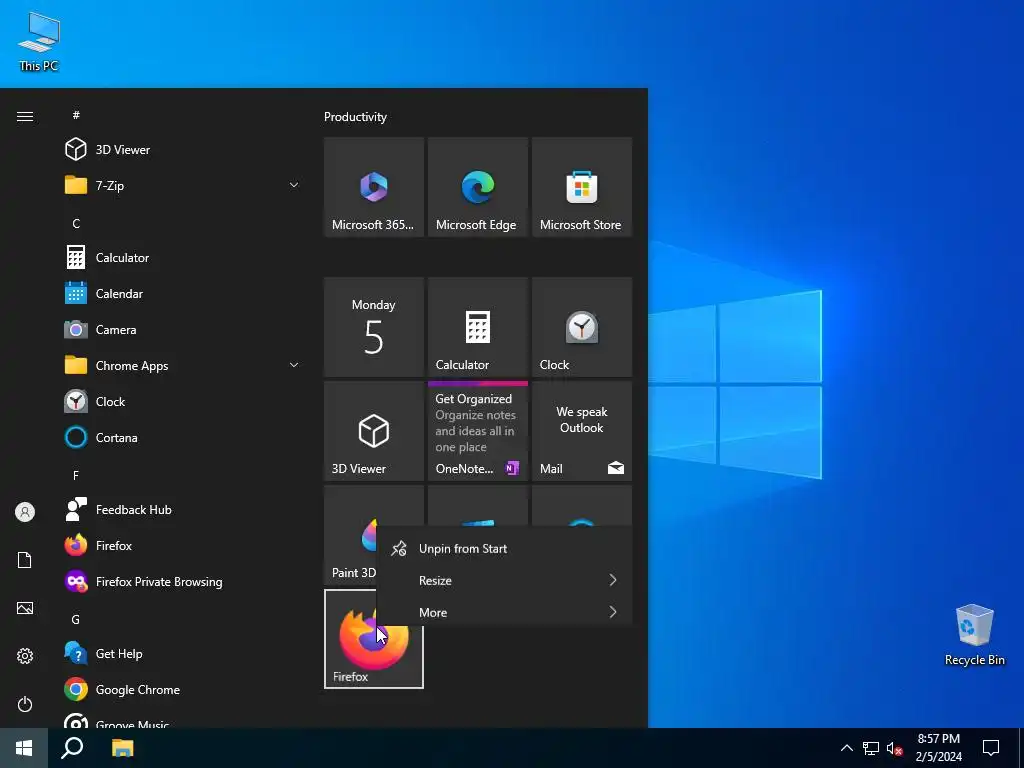Open File Explorer from the taskbar
The width and height of the screenshot is (1024, 768).
coord(122,748)
